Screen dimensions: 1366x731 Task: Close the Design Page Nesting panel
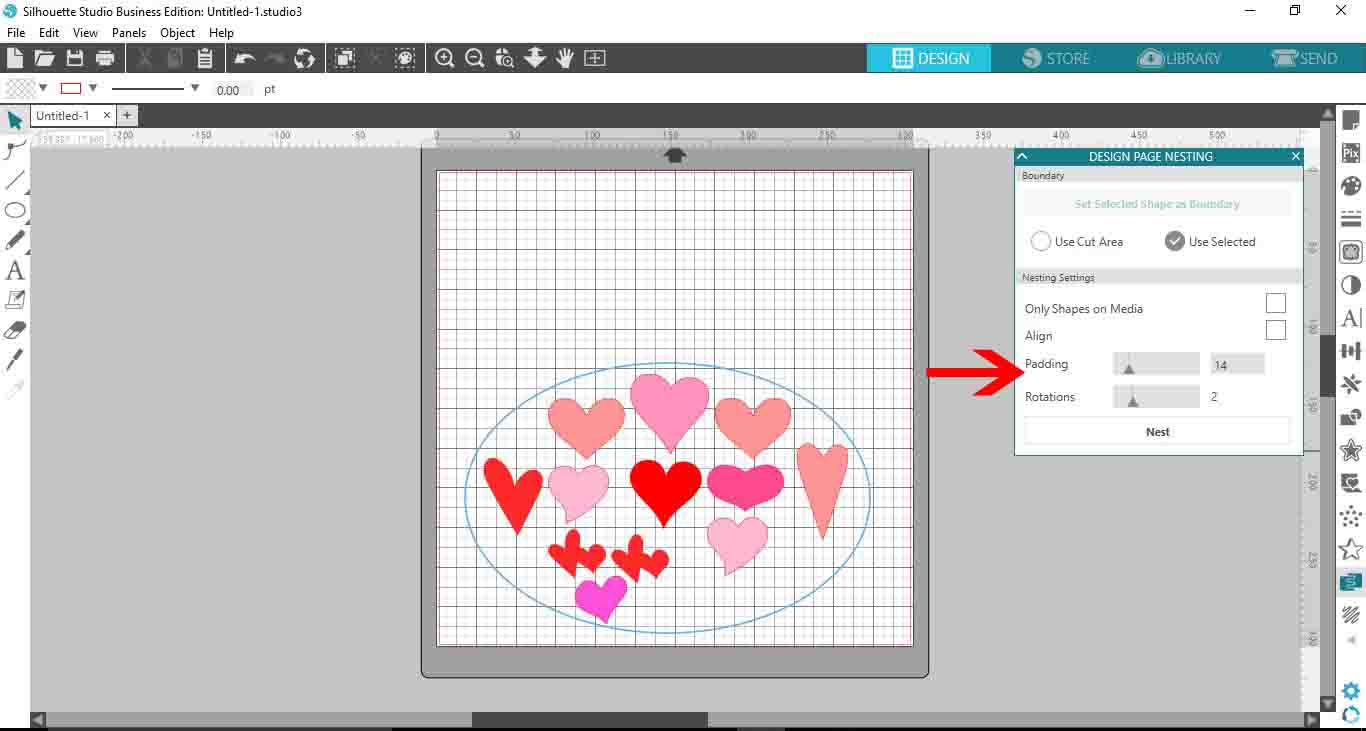(x=1296, y=156)
